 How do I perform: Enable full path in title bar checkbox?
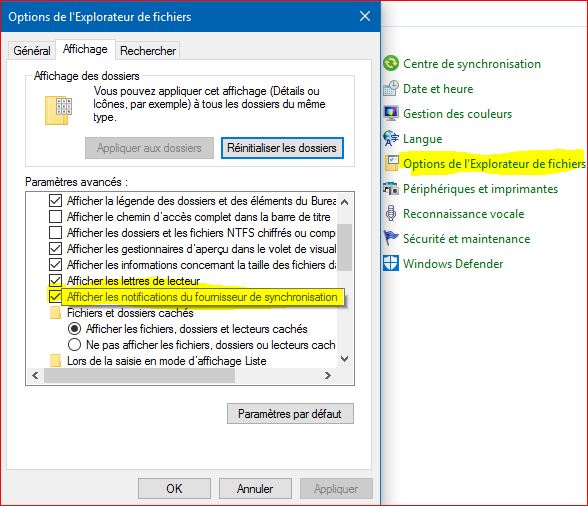click(56, 217)
